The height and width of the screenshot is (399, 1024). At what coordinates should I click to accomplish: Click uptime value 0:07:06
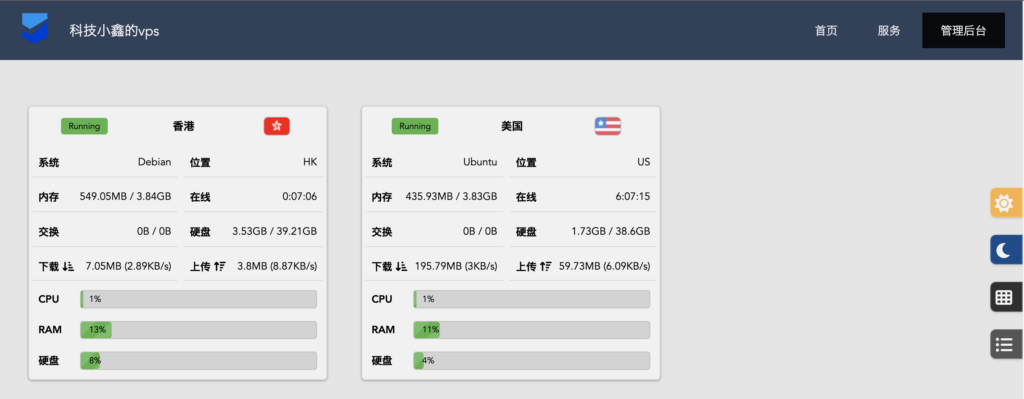pyautogui.click(x=300, y=196)
